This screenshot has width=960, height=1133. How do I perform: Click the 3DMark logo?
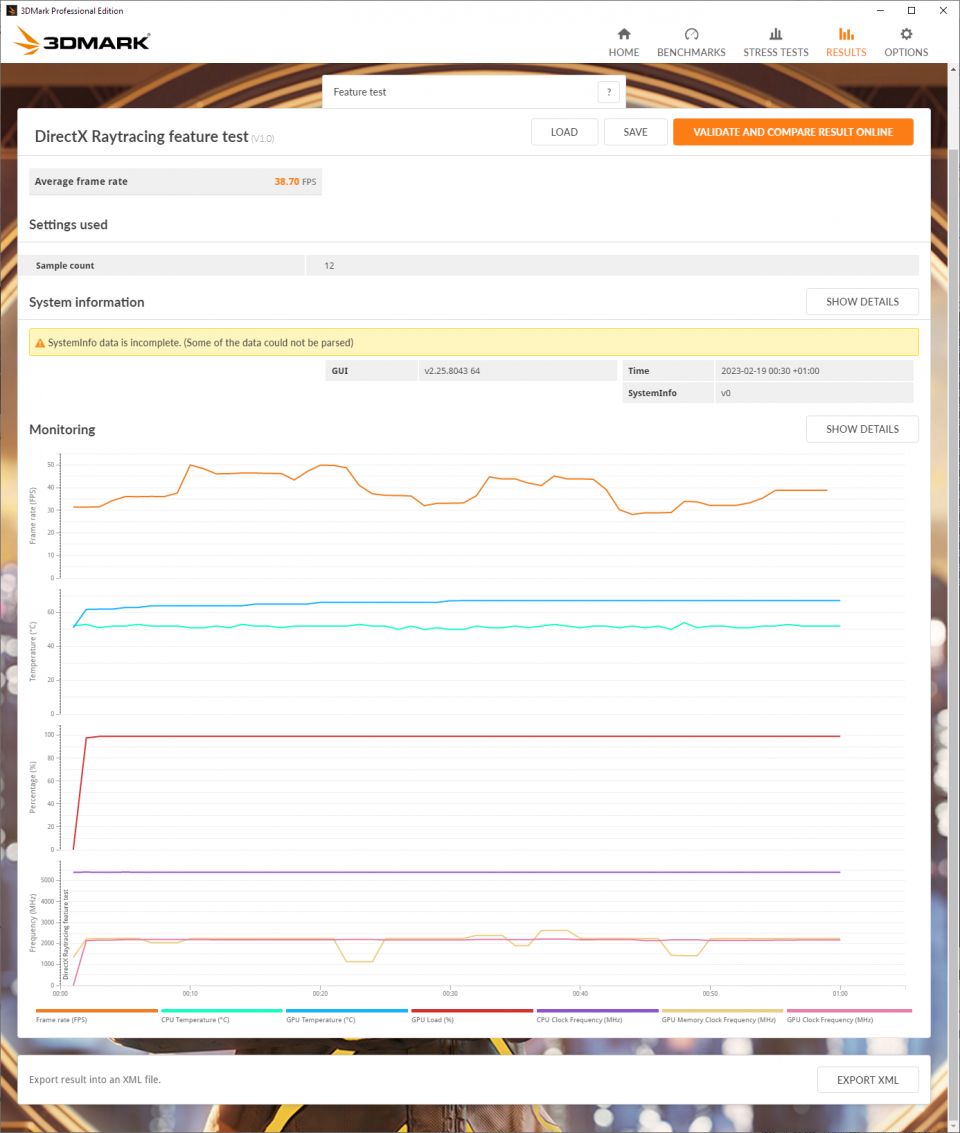coord(82,41)
